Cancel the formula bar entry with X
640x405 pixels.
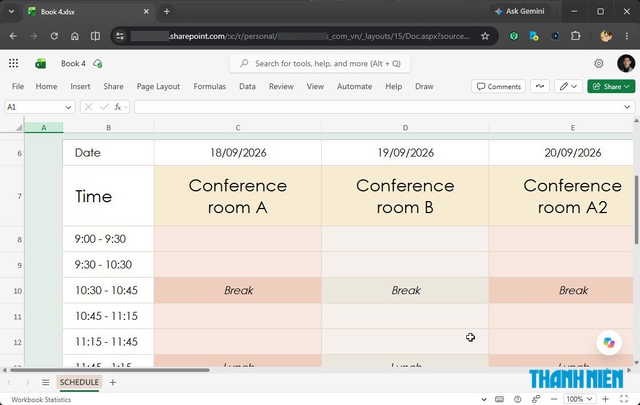click(88, 107)
